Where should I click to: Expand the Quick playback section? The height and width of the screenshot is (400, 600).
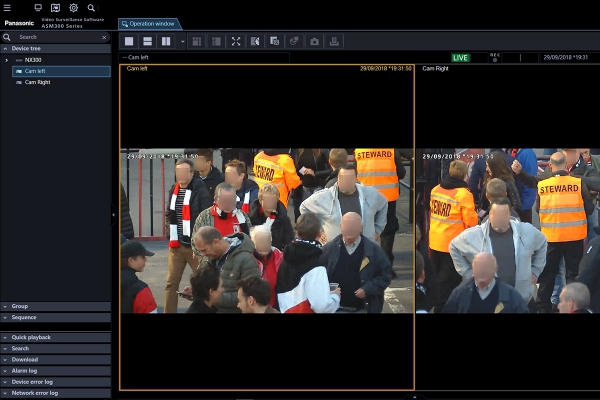[56, 337]
